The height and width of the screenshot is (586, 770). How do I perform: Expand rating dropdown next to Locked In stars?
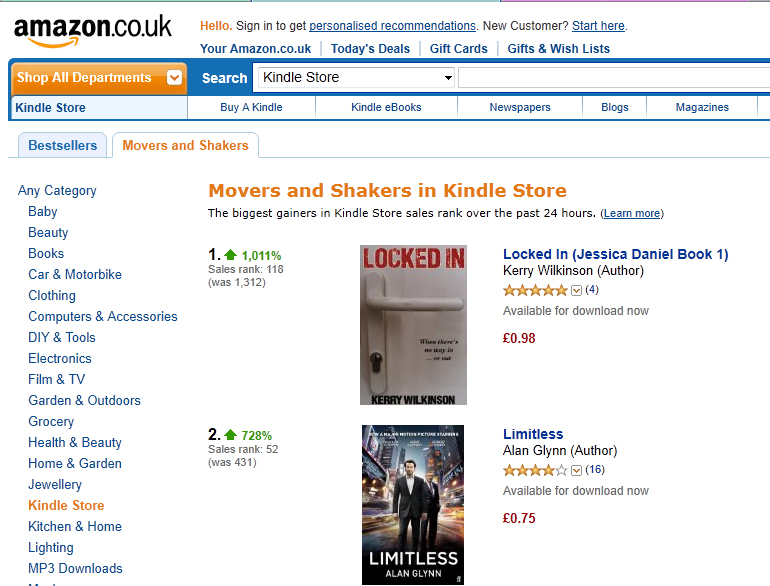[x=576, y=290]
